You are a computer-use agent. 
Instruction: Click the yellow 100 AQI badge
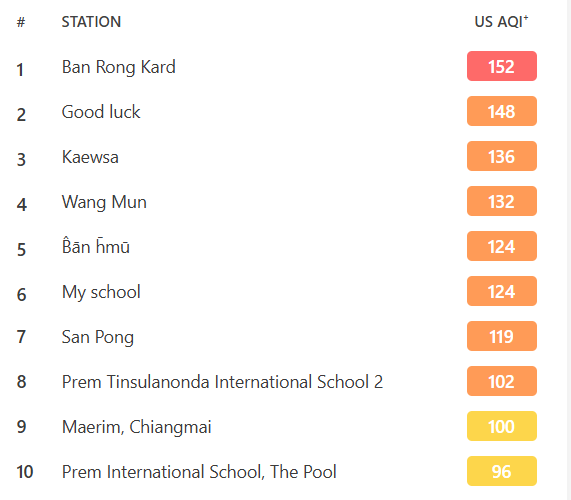(x=502, y=426)
